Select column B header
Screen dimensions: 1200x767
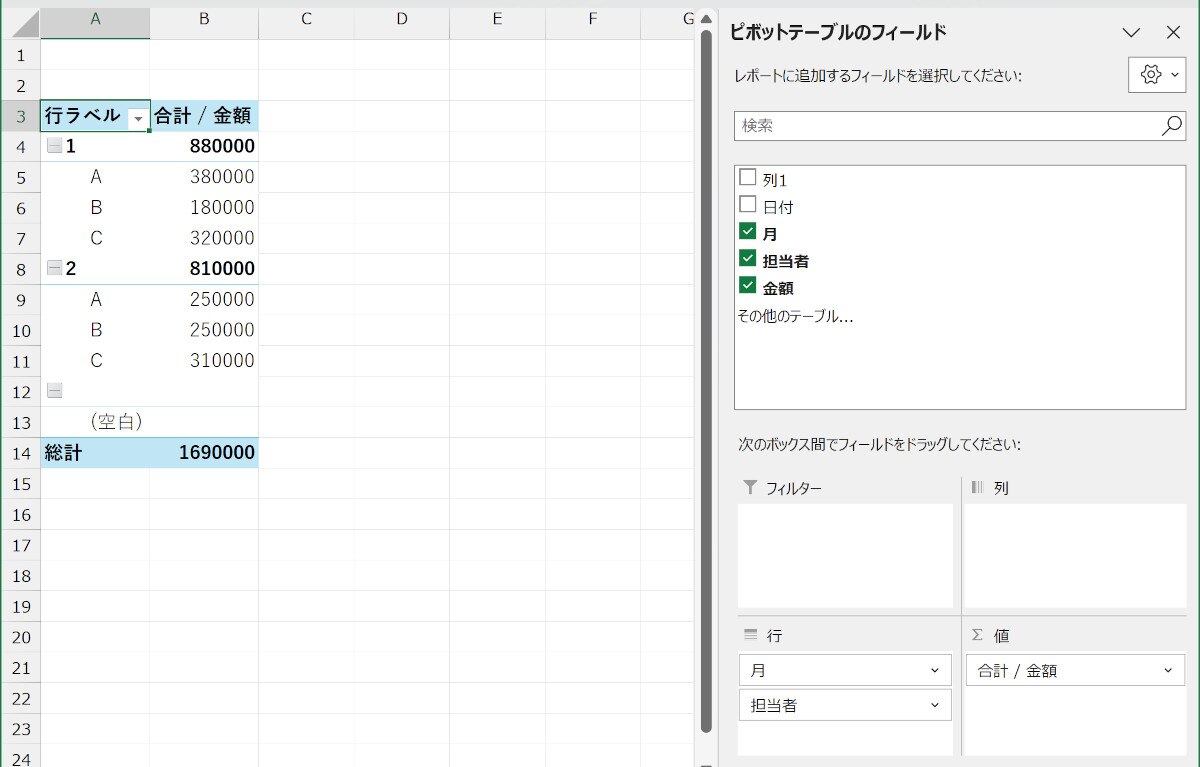tap(204, 18)
